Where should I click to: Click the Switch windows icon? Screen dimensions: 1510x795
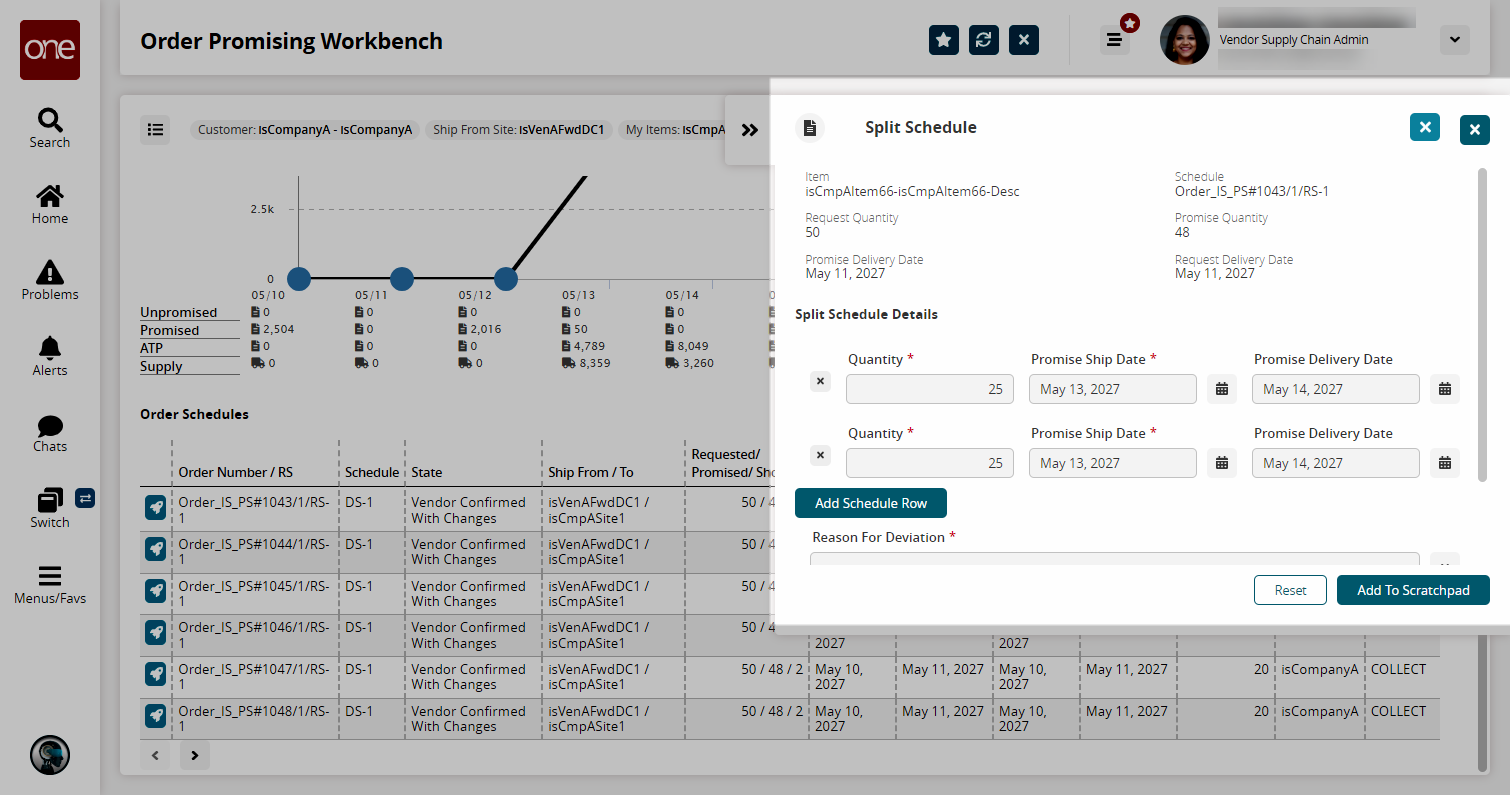(49, 500)
